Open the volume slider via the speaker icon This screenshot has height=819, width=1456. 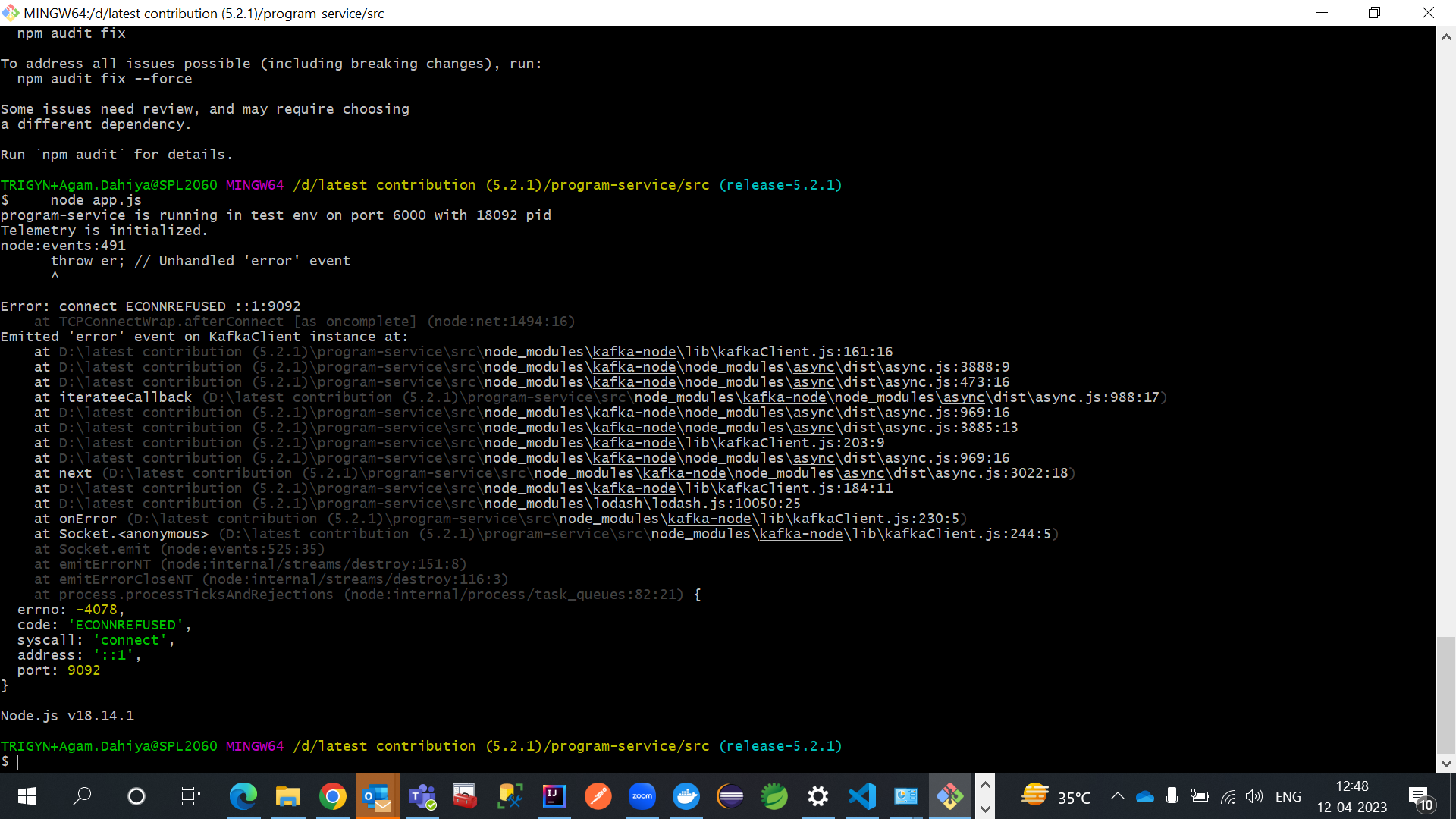pos(1254,796)
